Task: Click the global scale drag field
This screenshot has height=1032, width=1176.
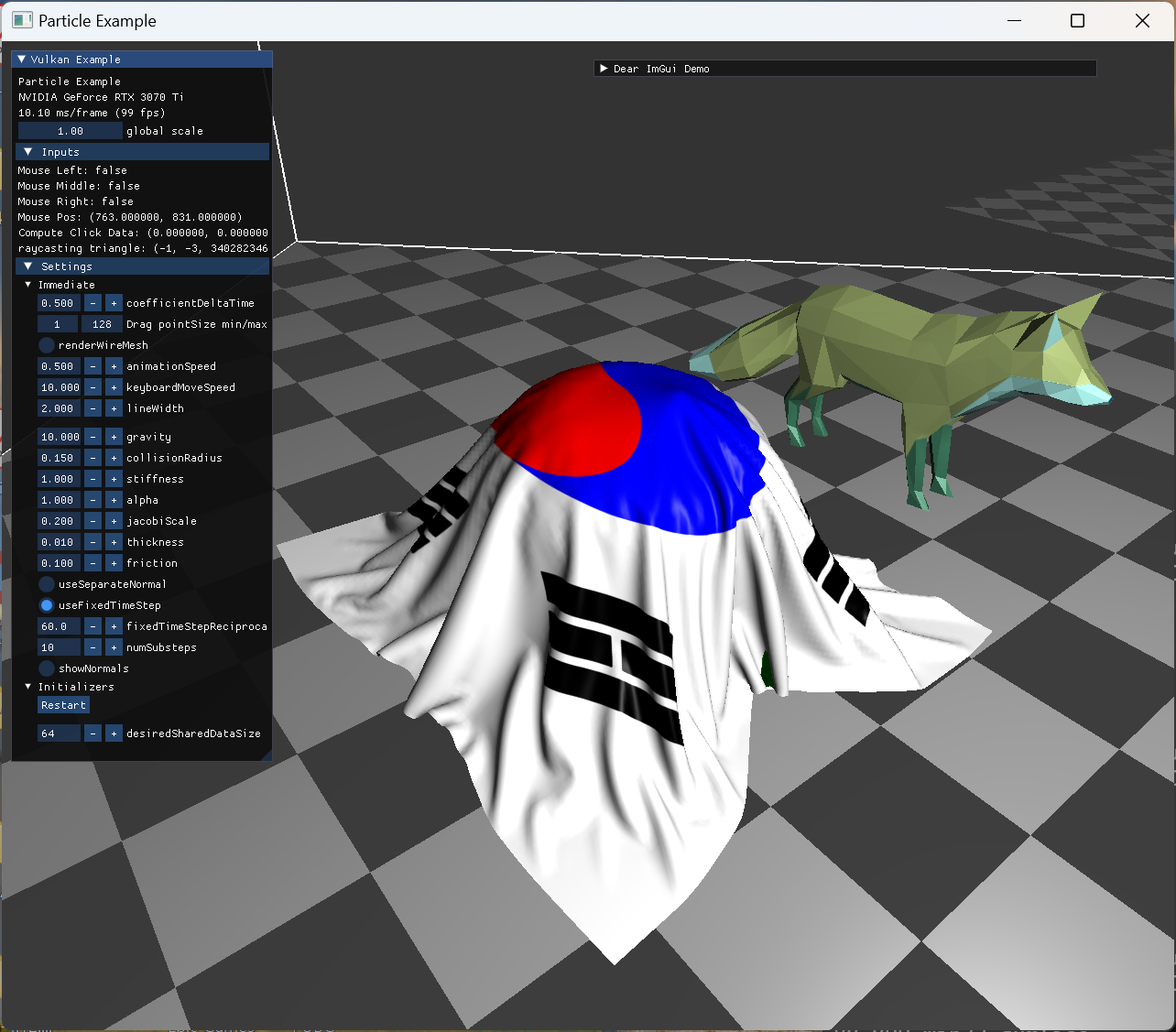Action: [71, 131]
